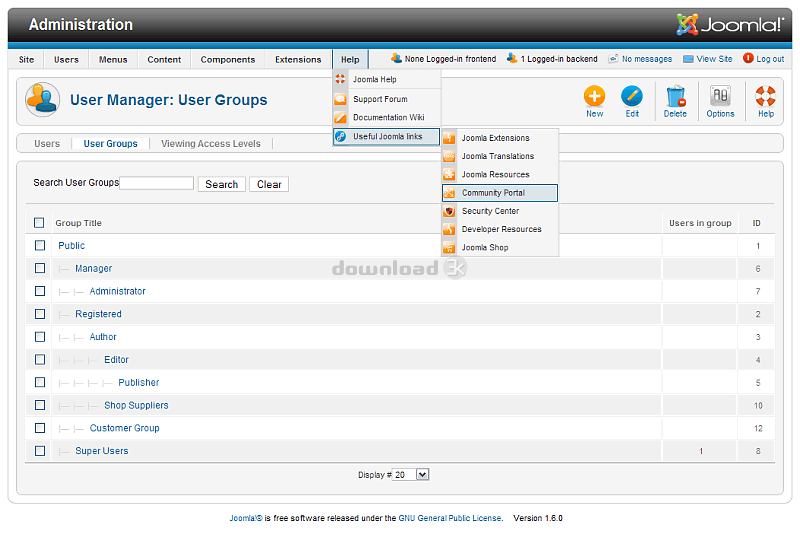Choose Security Center from the submenu
The width and height of the screenshot is (800, 534).
(500, 211)
